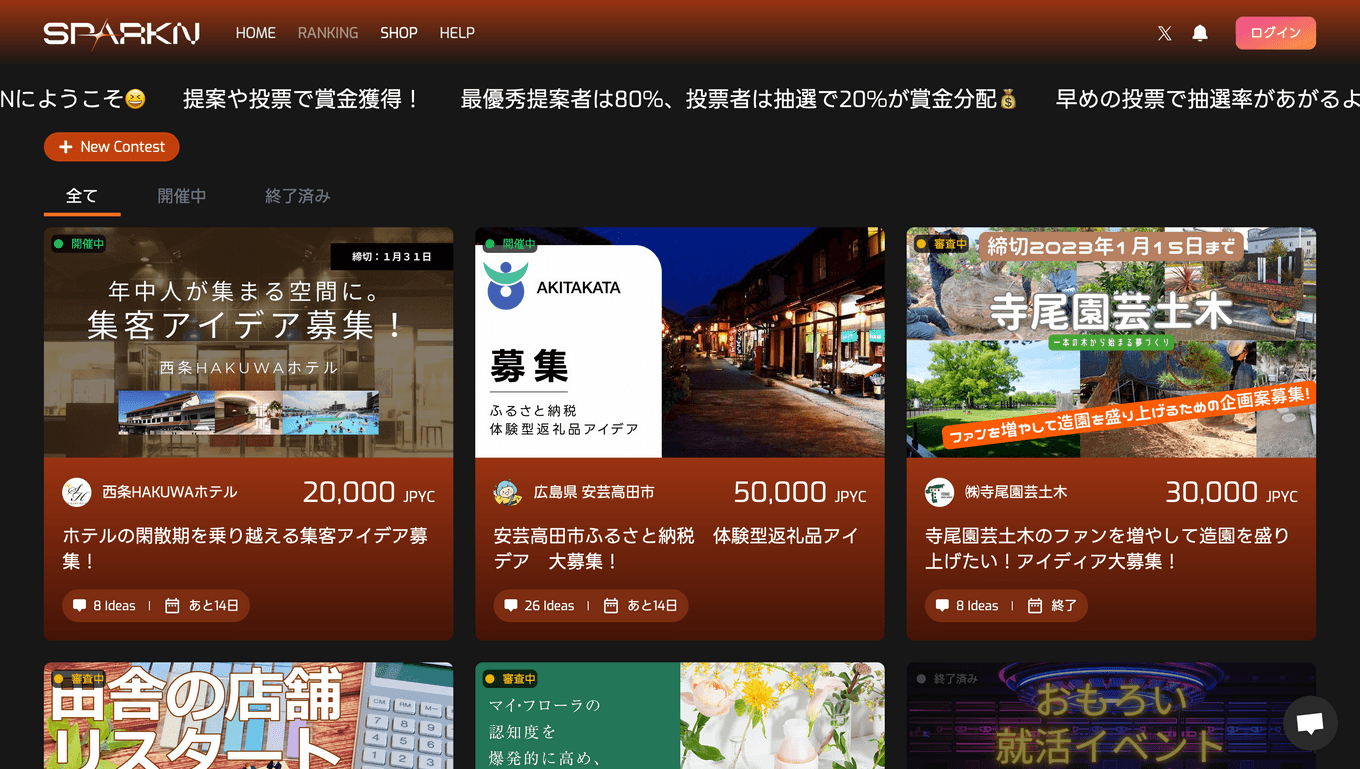Open the 集客アイデア募集 hotel banner image
This screenshot has height=769, width=1360.
(x=248, y=342)
